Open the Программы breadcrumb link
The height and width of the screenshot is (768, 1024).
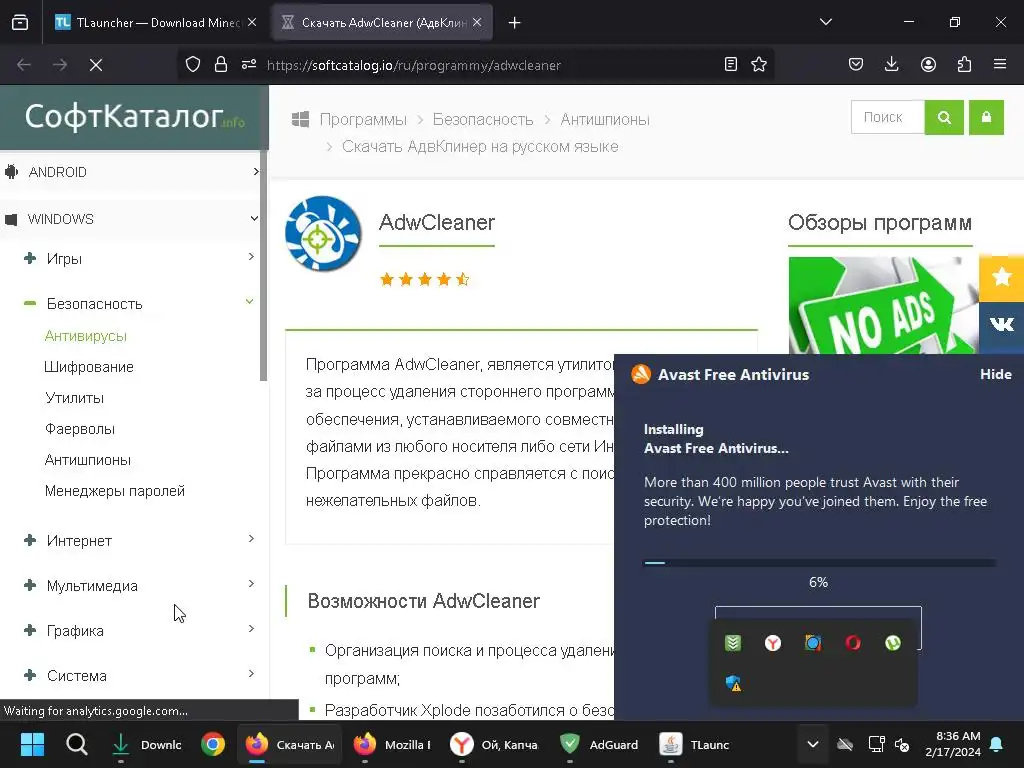click(363, 120)
